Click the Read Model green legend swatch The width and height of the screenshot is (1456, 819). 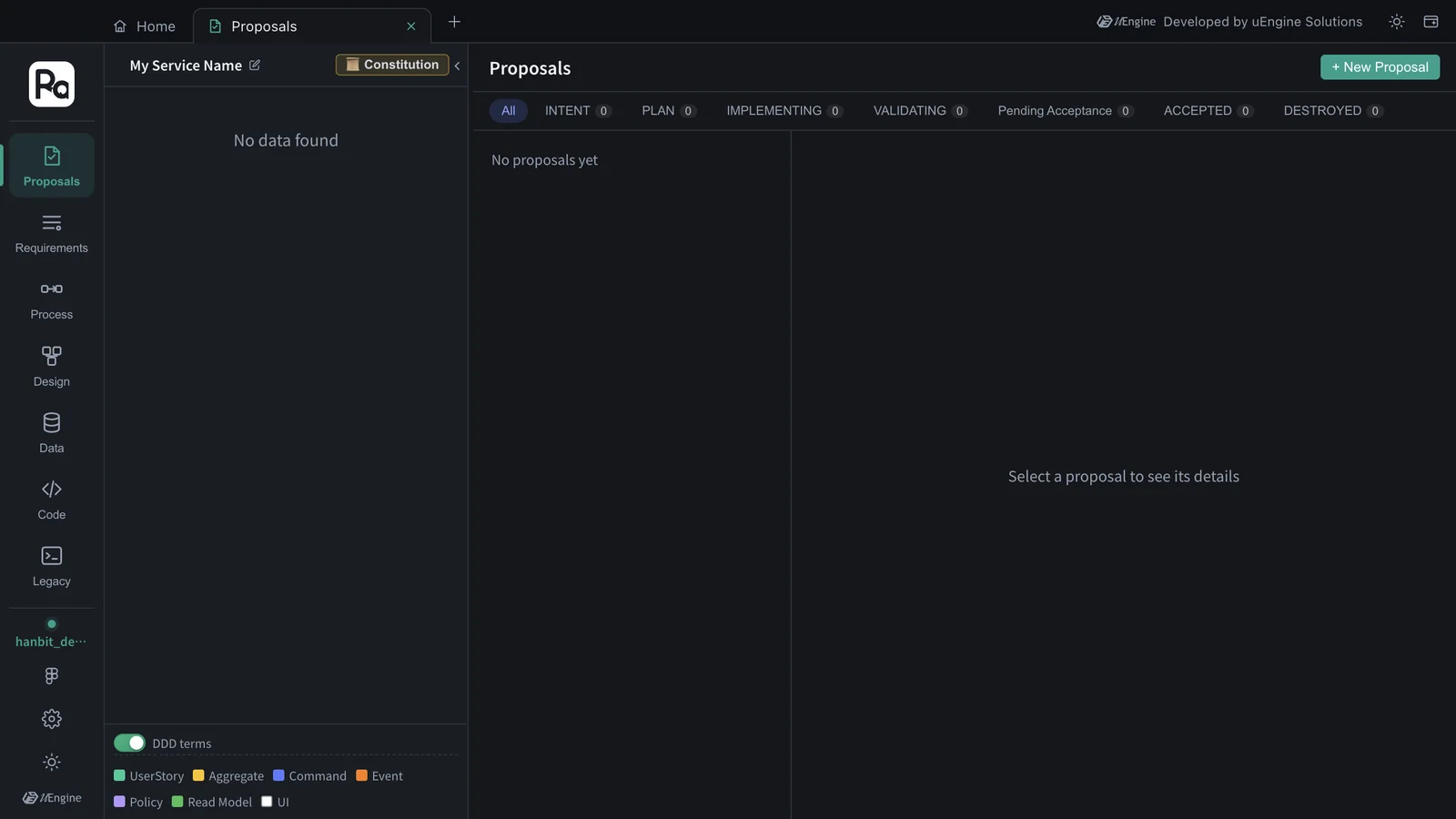coord(177,802)
